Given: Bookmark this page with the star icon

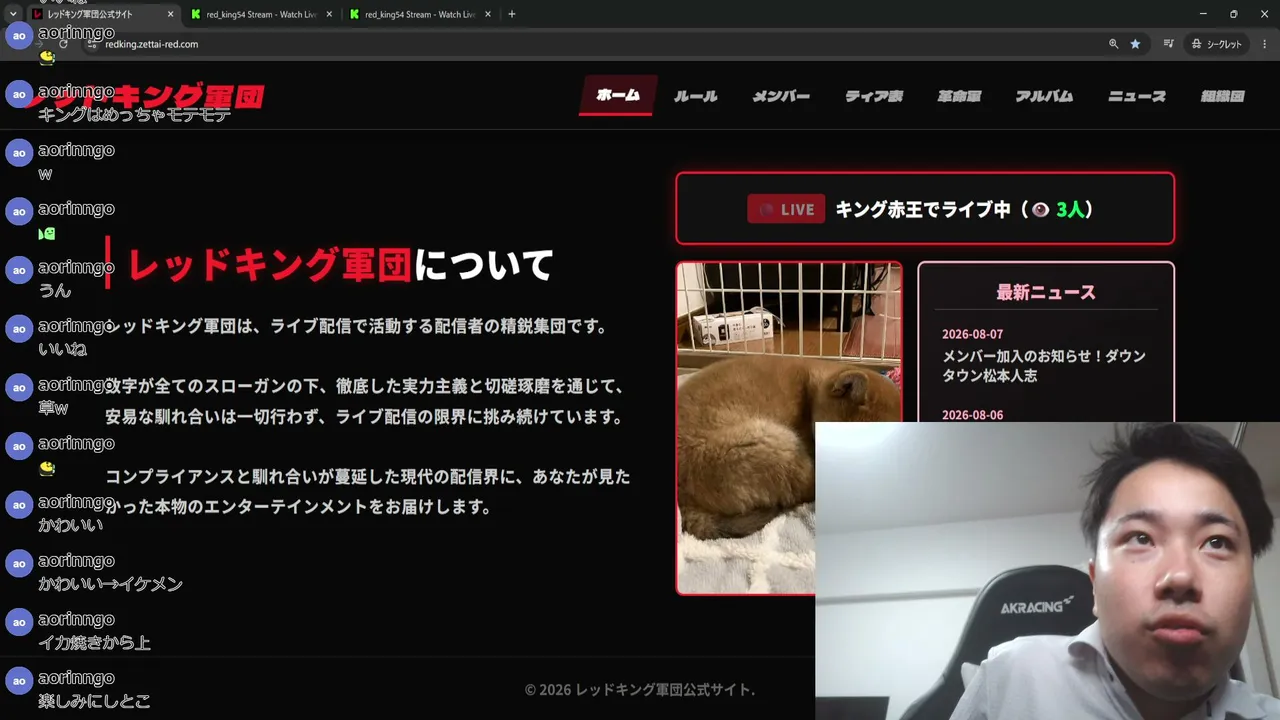Looking at the screenshot, I should [1135, 44].
